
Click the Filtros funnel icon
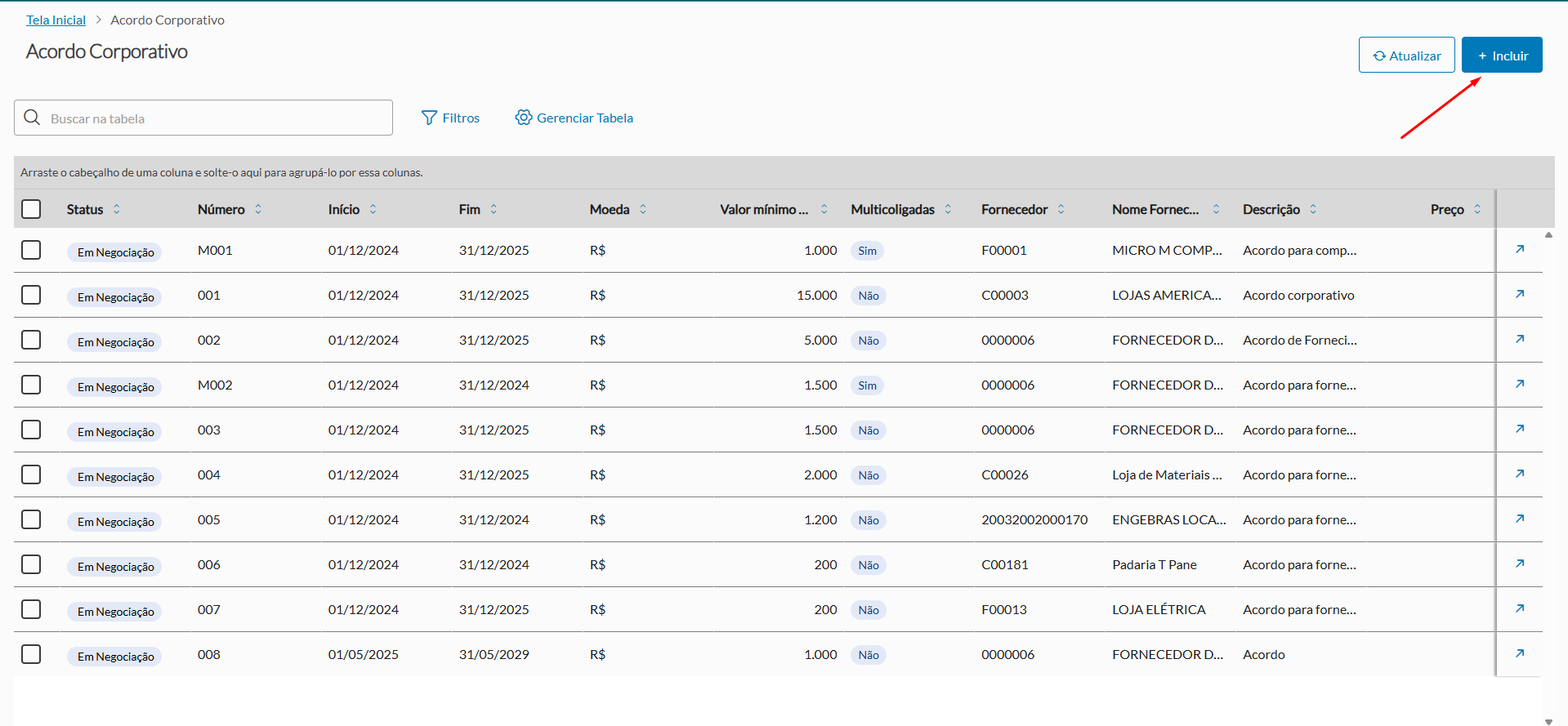429,118
